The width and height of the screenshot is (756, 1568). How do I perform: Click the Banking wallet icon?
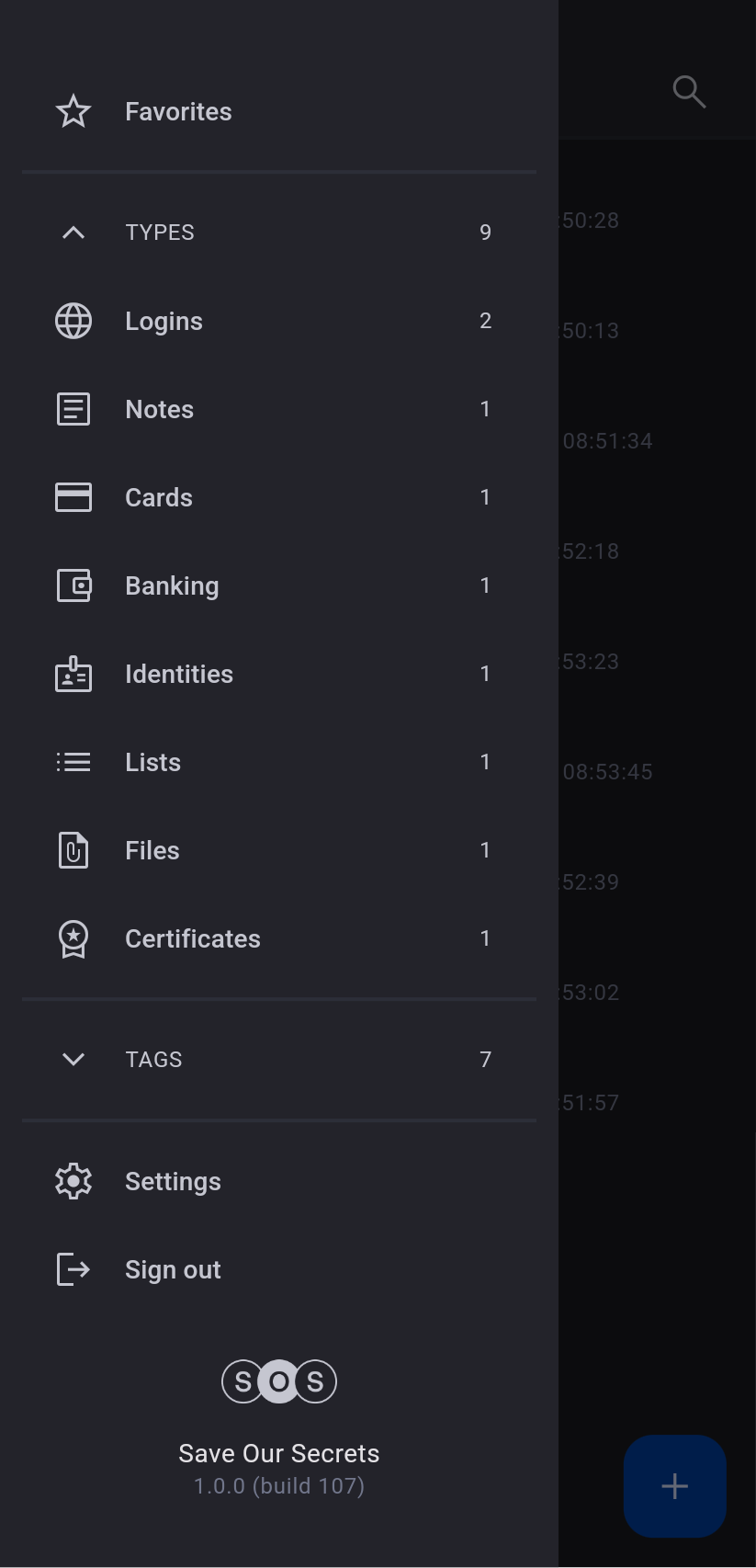[x=73, y=585]
